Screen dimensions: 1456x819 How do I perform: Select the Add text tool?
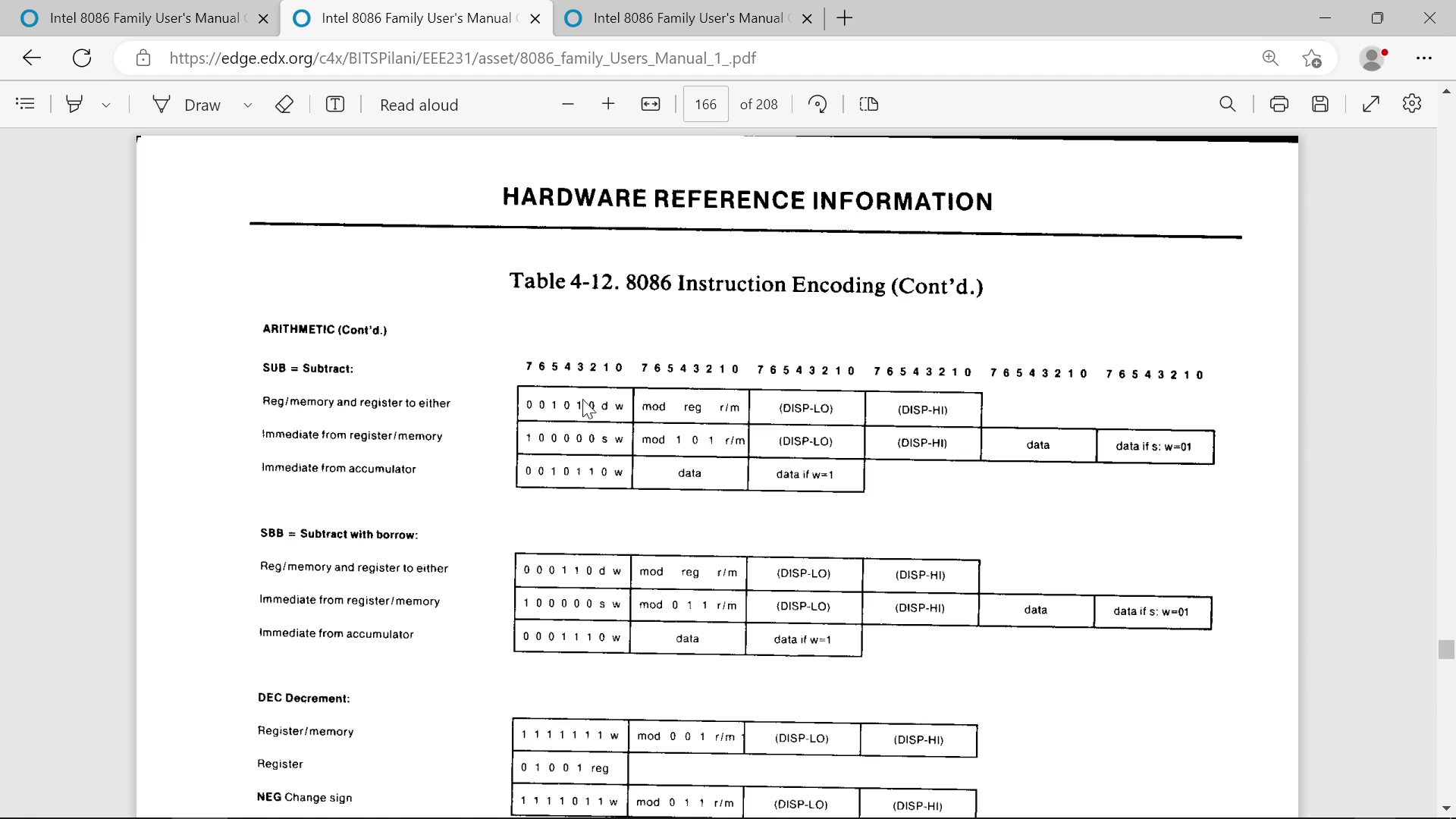335,104
